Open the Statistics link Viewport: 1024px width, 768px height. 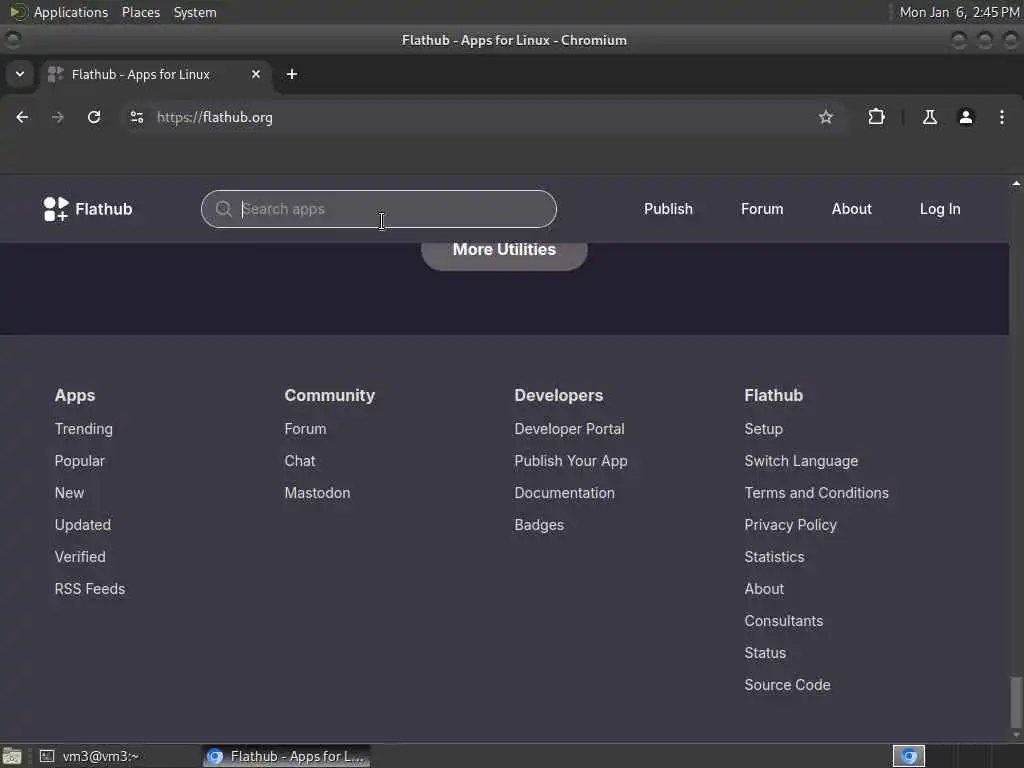coord(775,557)
